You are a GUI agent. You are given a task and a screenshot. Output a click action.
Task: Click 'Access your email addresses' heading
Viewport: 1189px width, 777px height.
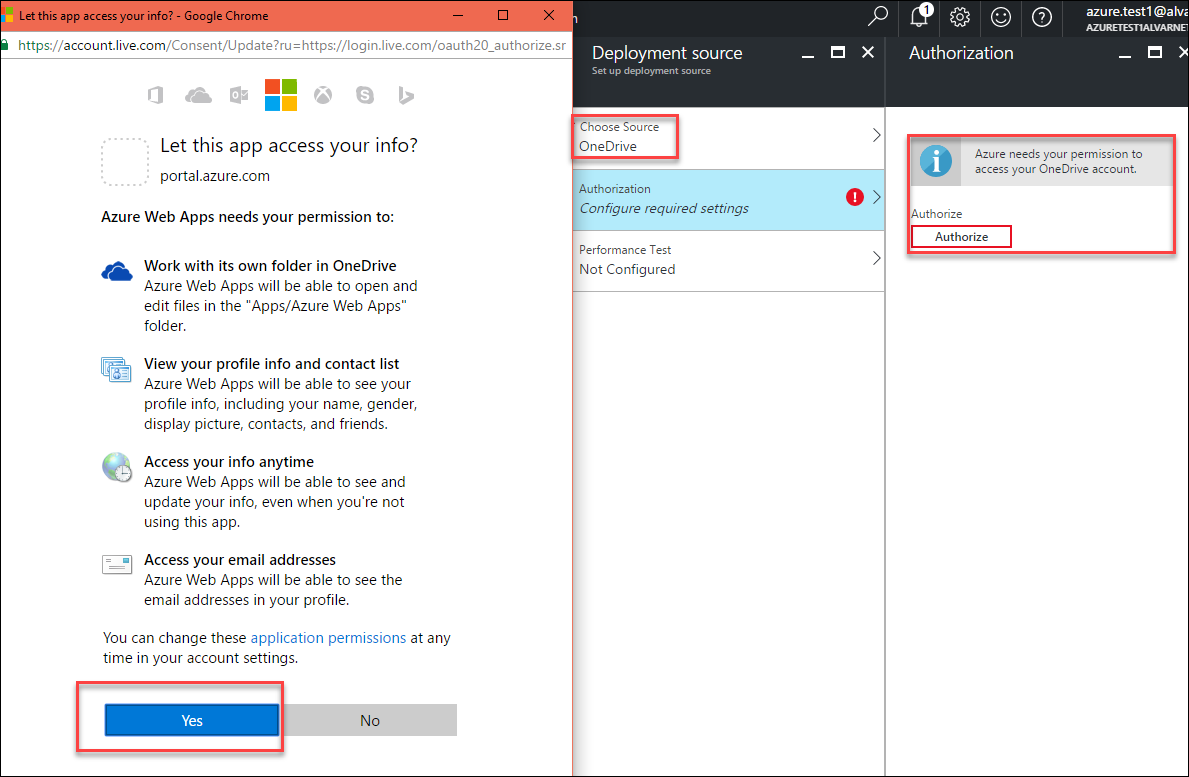(240, 559)
